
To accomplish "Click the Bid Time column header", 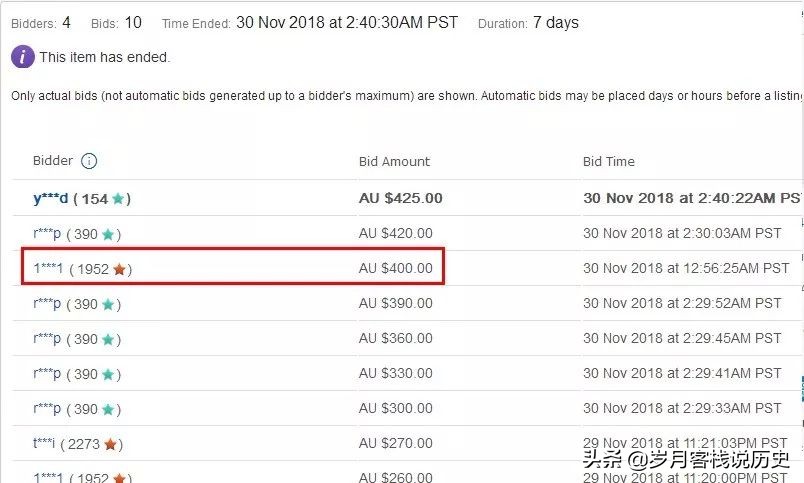I will (x=608, y=161).
